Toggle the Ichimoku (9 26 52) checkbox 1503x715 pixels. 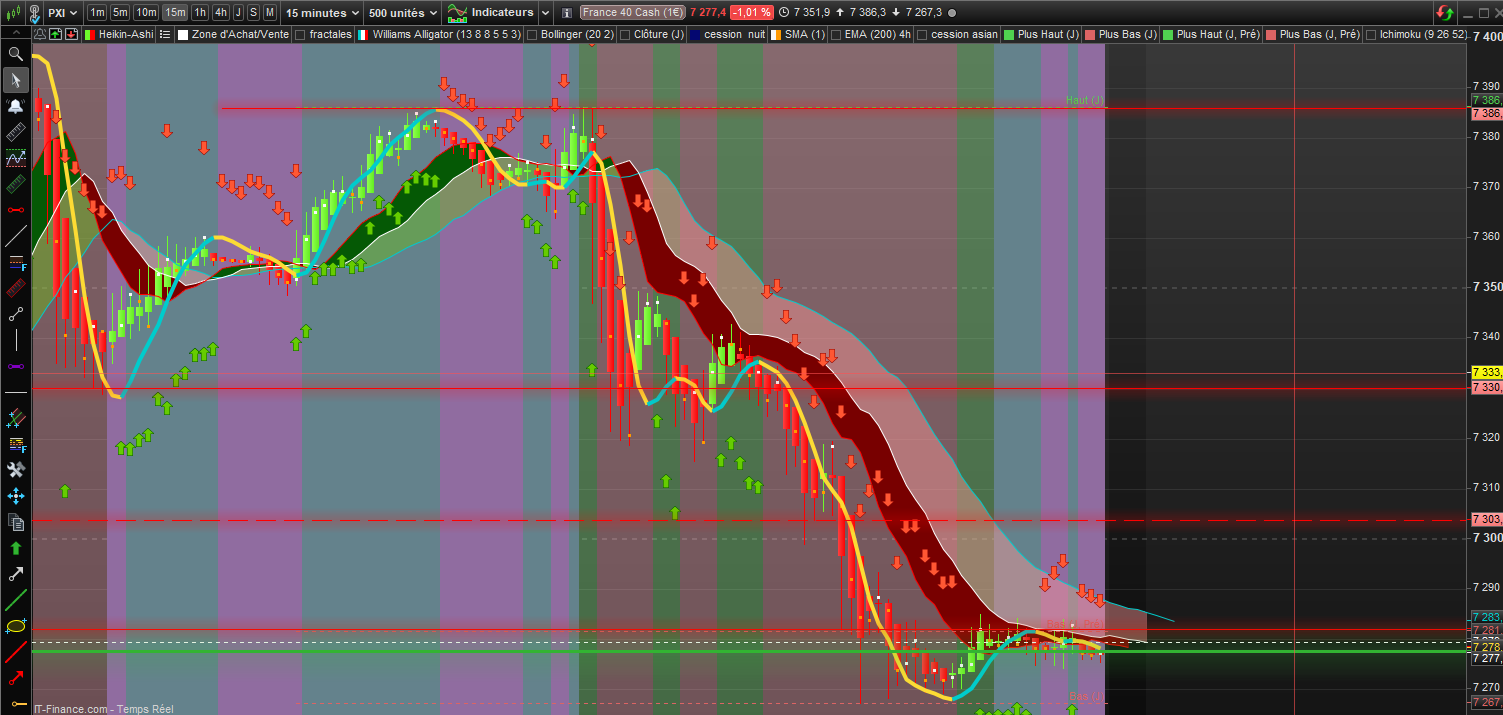1370,34
